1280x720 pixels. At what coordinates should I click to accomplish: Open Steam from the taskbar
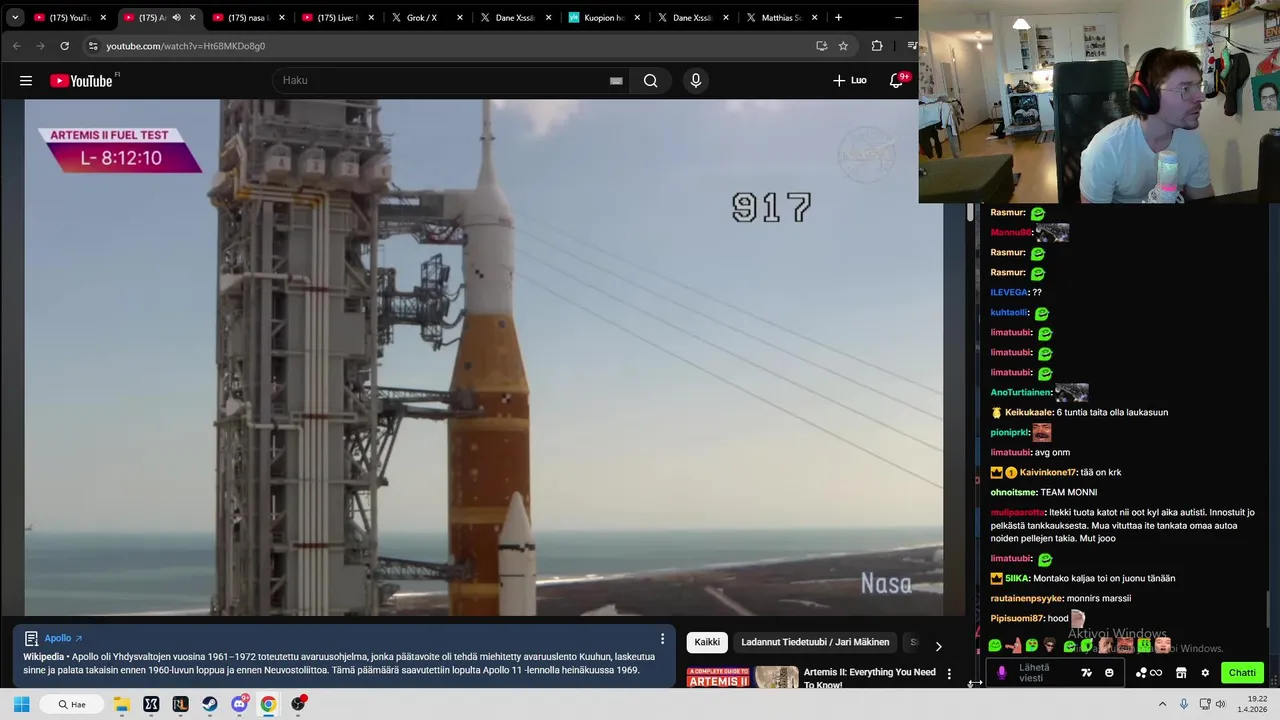(x=210, y=704)
